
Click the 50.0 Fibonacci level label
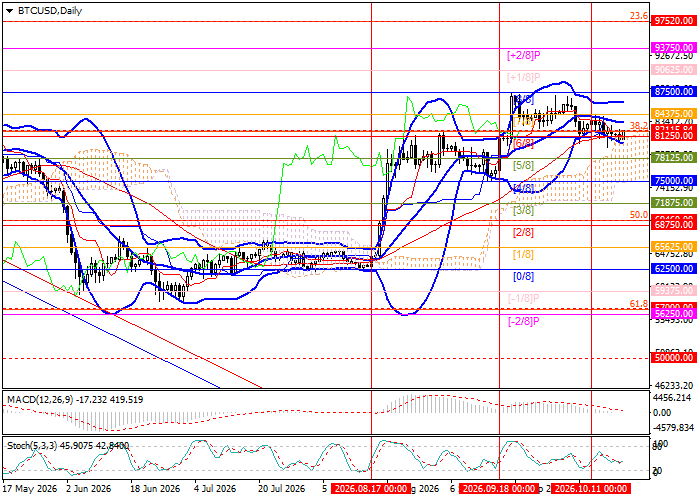coord(639,215)
